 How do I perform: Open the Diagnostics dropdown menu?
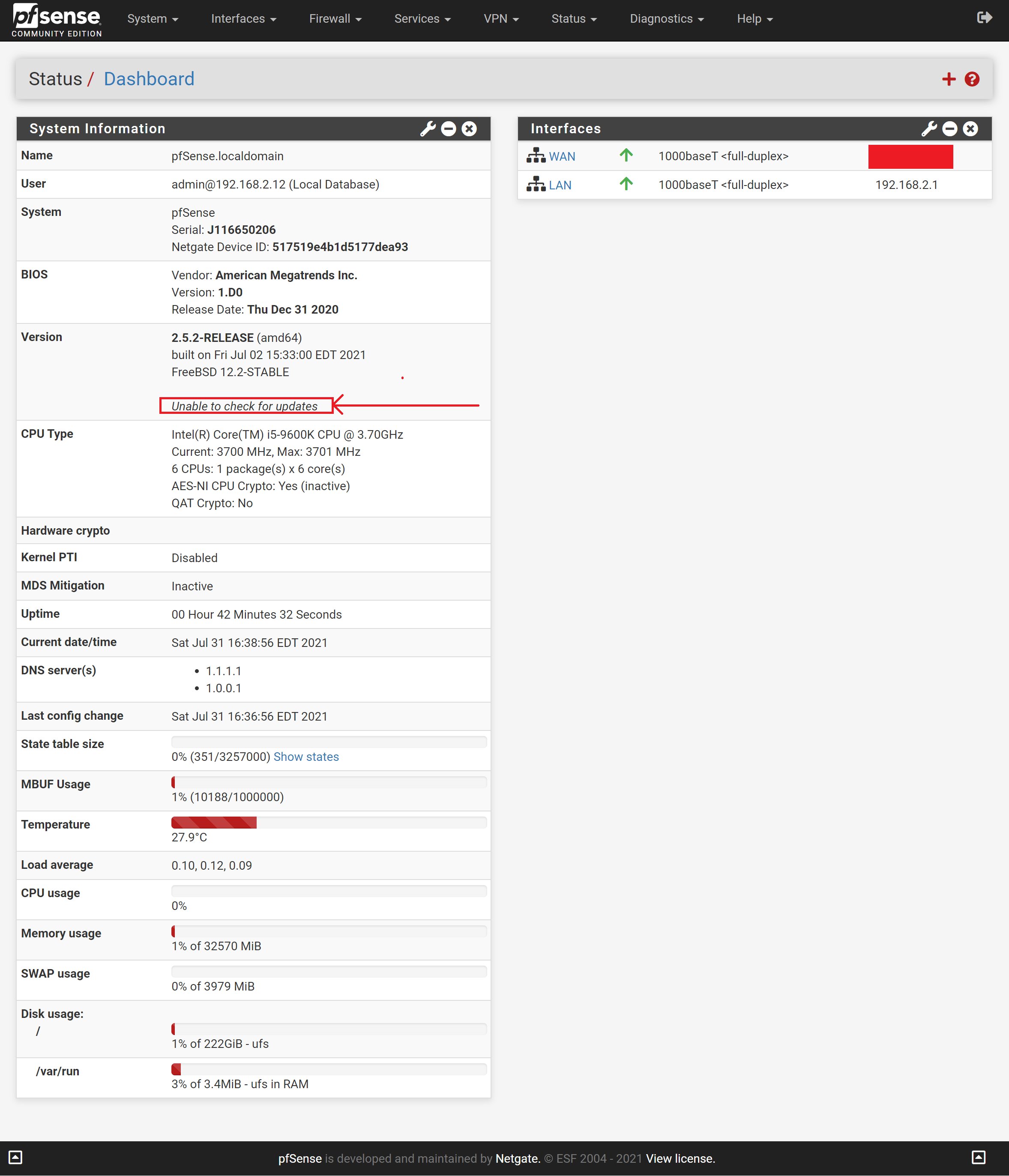coord(666,19)
